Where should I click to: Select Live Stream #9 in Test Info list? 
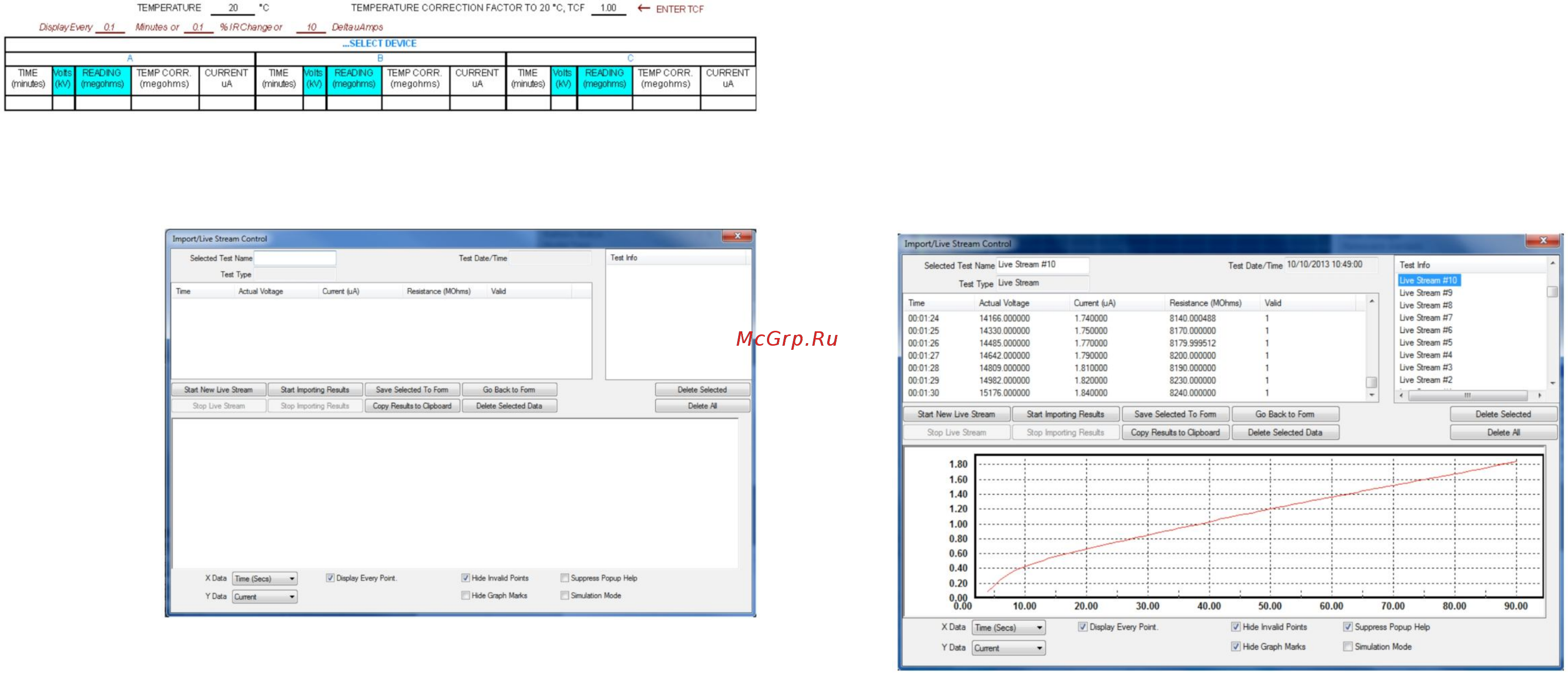[1425, 293]
